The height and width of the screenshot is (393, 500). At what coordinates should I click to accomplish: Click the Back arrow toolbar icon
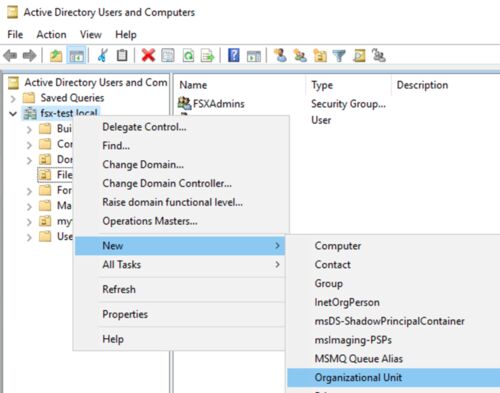click(10, 55)
